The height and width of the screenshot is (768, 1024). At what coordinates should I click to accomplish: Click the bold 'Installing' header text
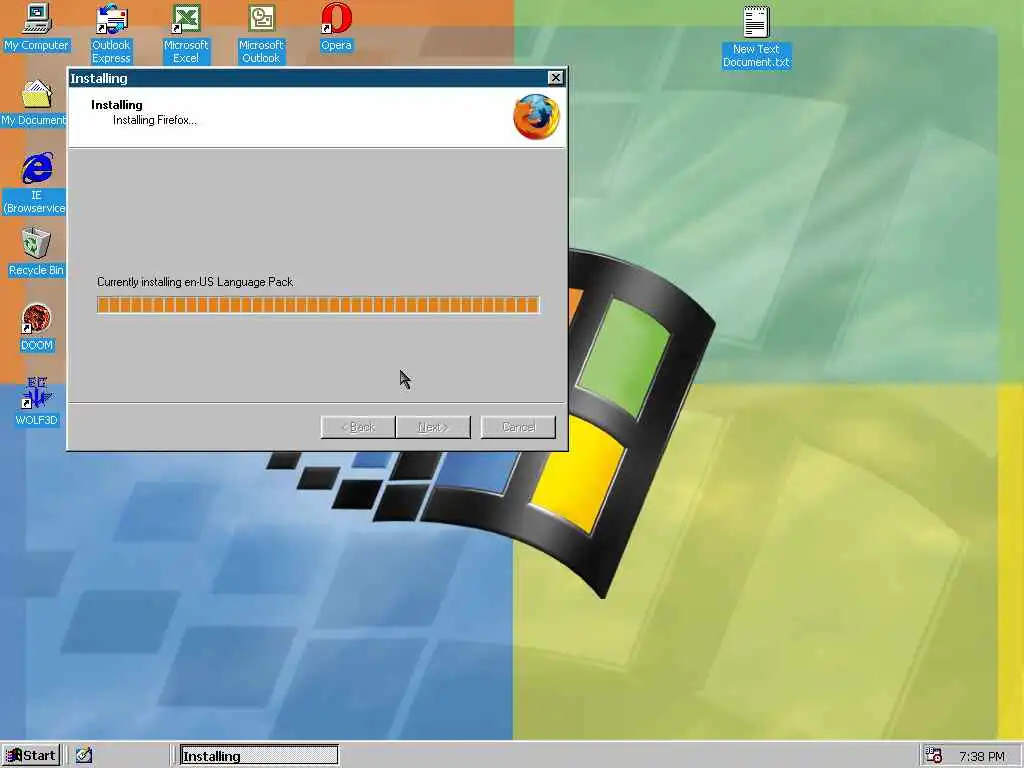point(117,105)
